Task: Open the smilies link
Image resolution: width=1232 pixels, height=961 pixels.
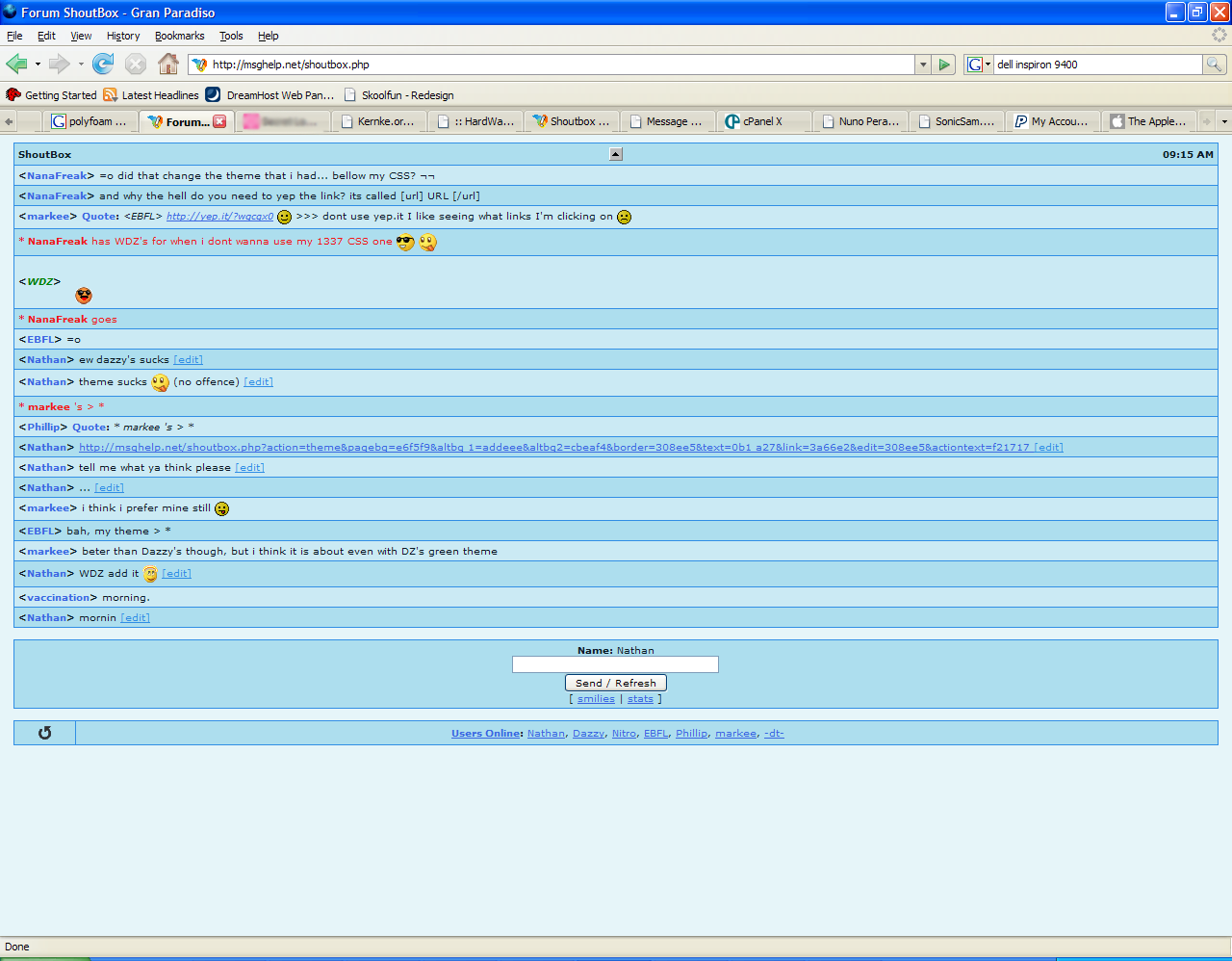Action: pos(596,699)
